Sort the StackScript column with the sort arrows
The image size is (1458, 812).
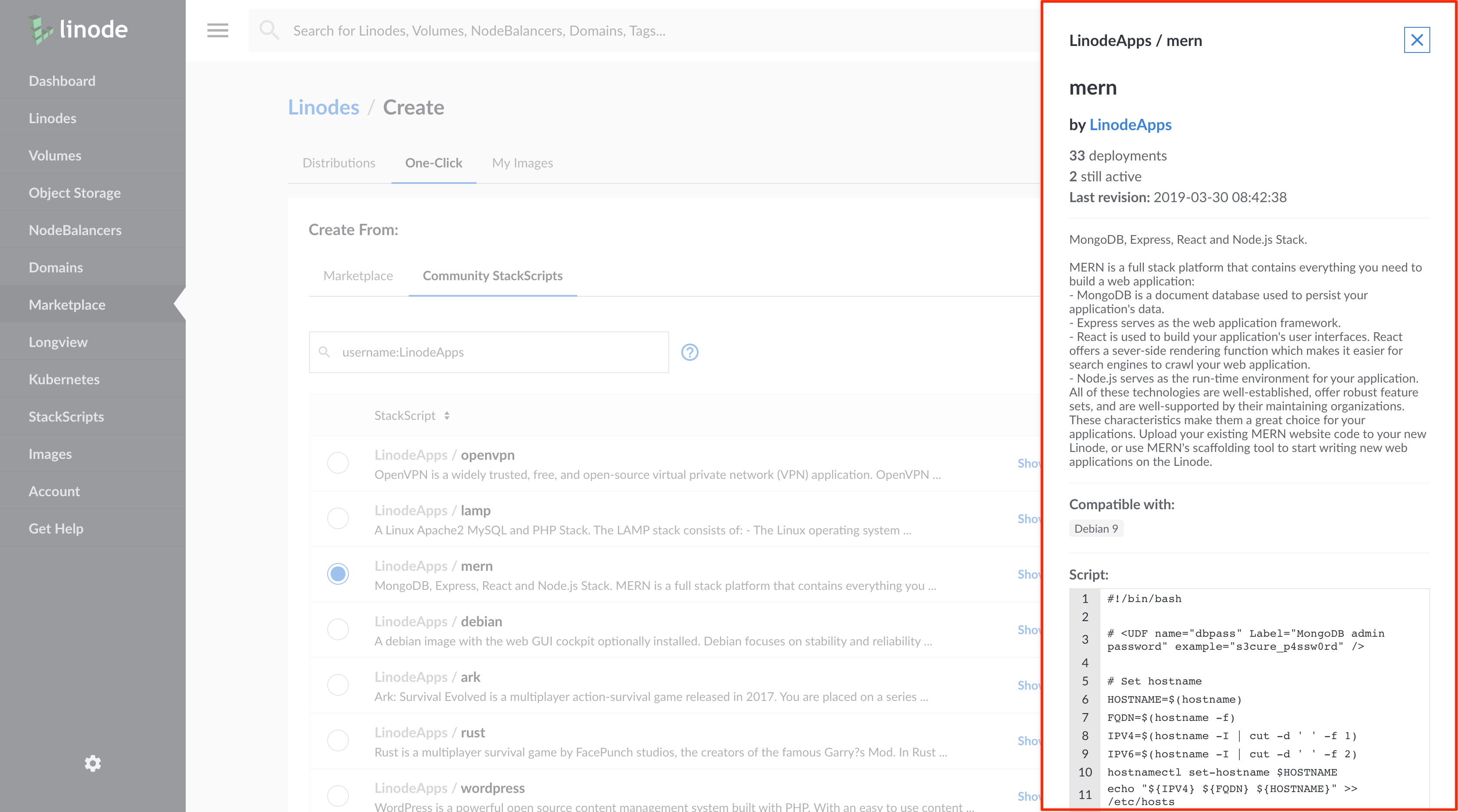click(x=446, y=415)
